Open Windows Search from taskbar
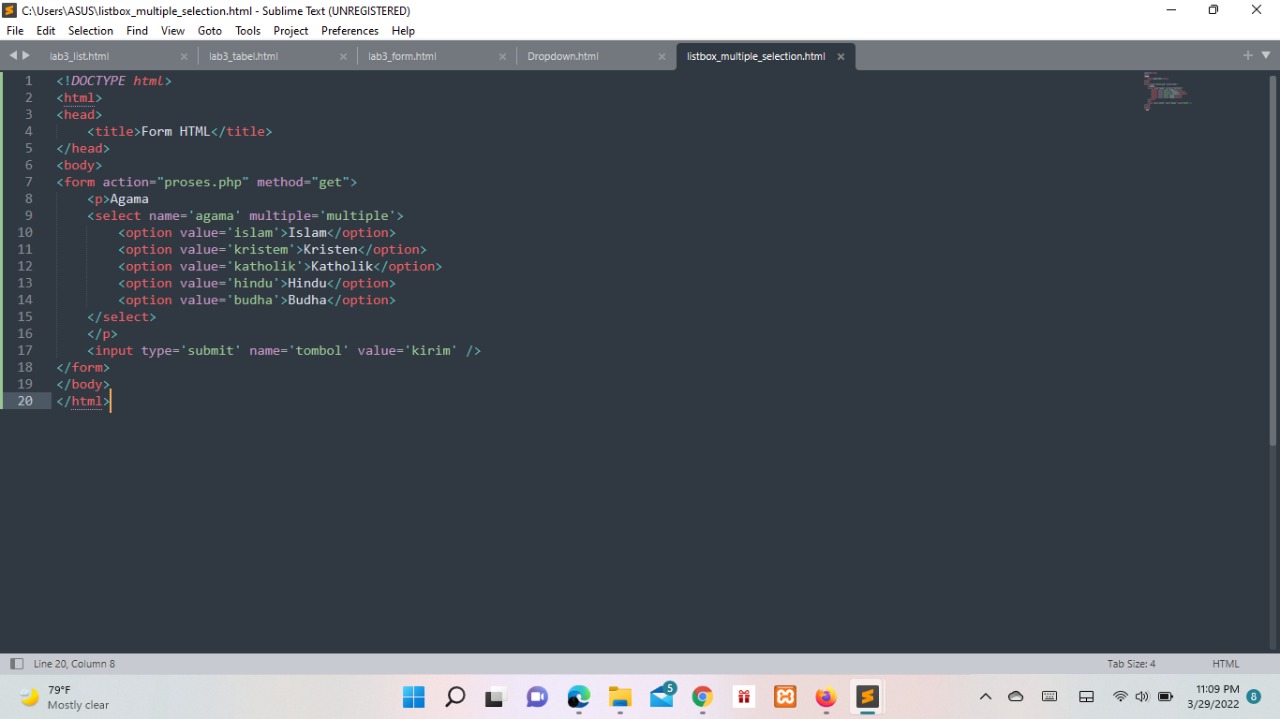Viewport: 1280px width, 719px height. click(455, 697)
